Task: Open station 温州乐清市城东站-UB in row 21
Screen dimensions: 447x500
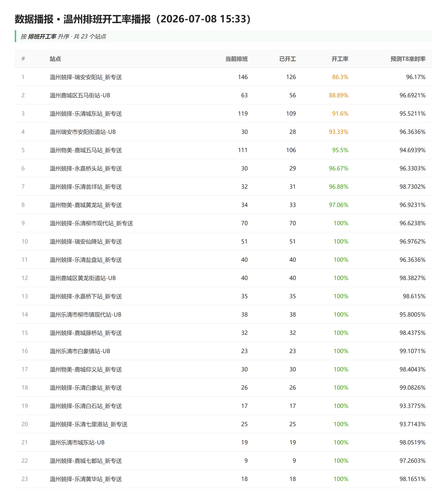Action: coord(77,442)
